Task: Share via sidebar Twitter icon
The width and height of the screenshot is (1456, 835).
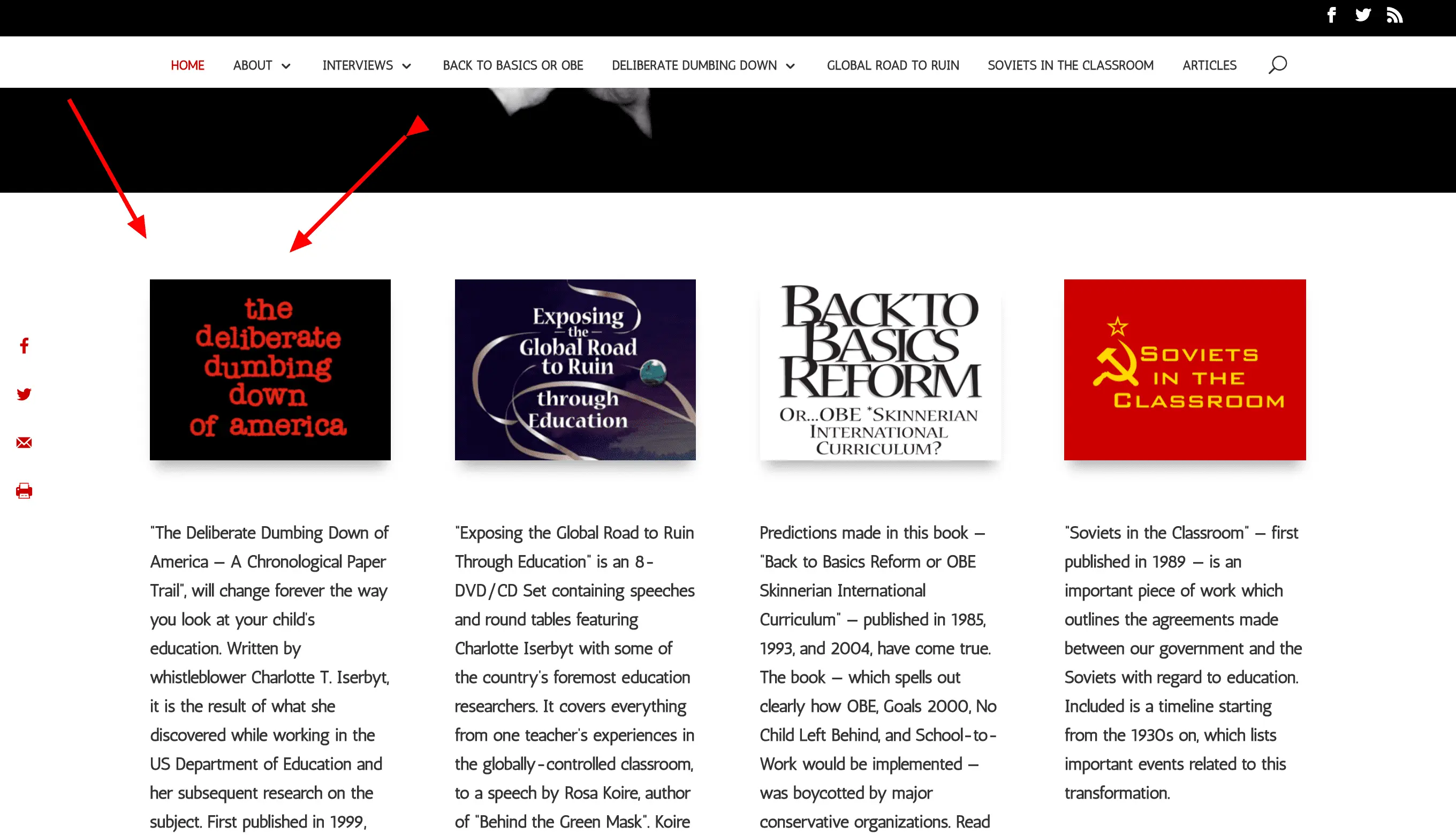Action: 24,394
